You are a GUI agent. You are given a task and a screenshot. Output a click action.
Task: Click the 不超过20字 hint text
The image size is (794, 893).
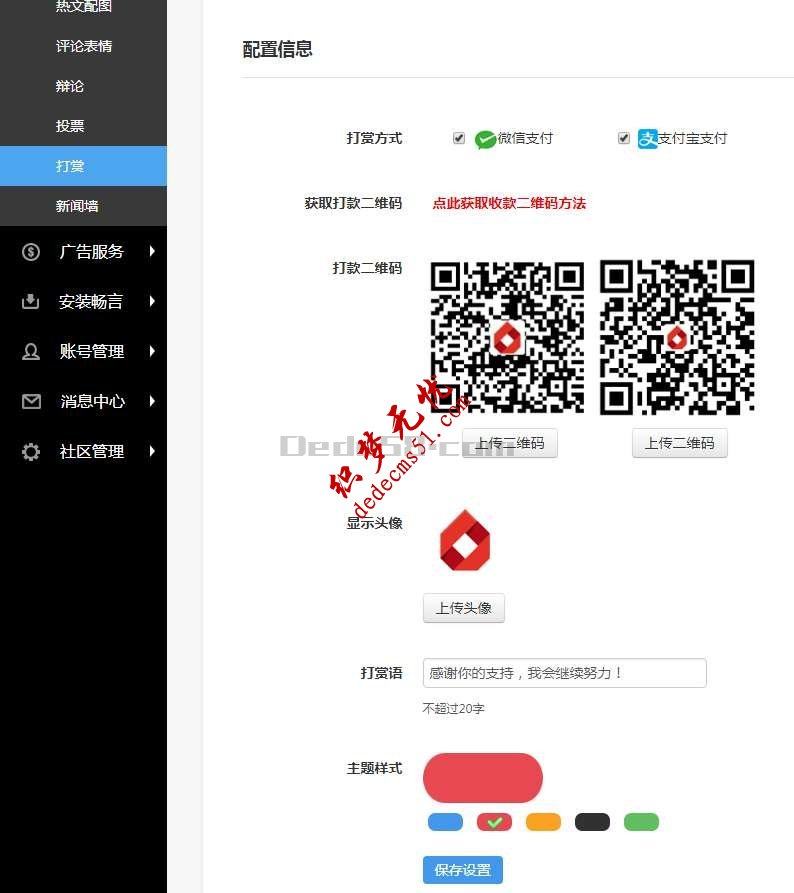pos(453,708)
